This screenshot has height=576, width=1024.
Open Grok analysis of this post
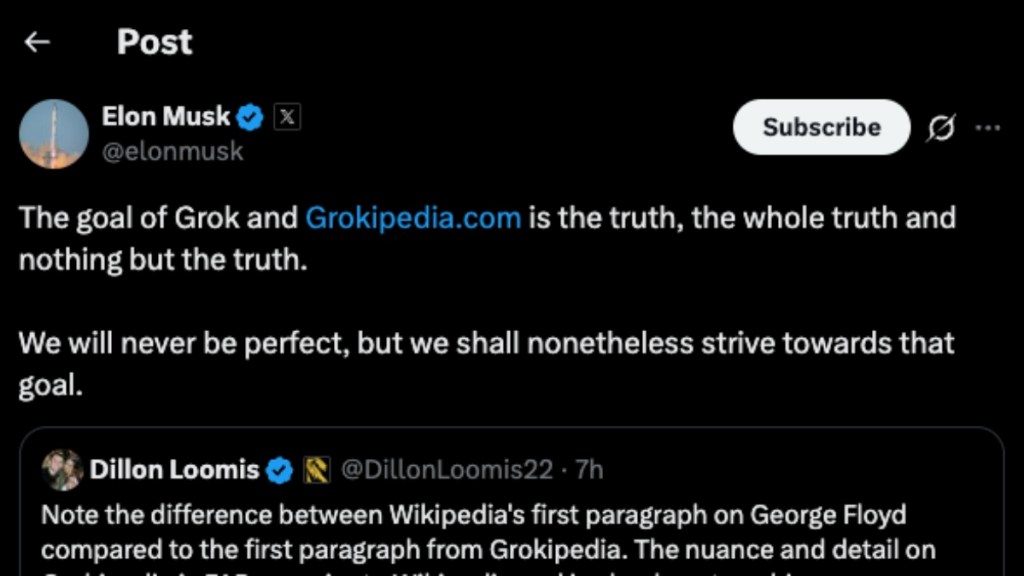point(941,128)
